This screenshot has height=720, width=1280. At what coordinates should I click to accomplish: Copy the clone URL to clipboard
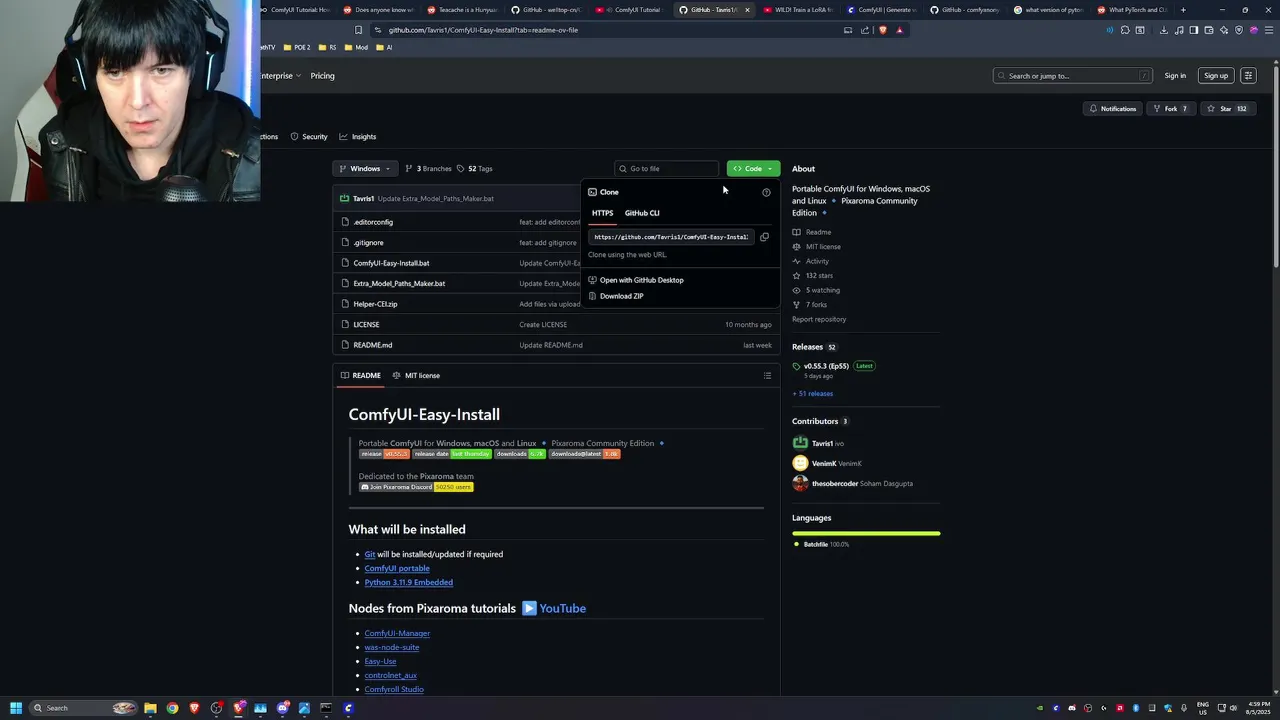point(764,237)
